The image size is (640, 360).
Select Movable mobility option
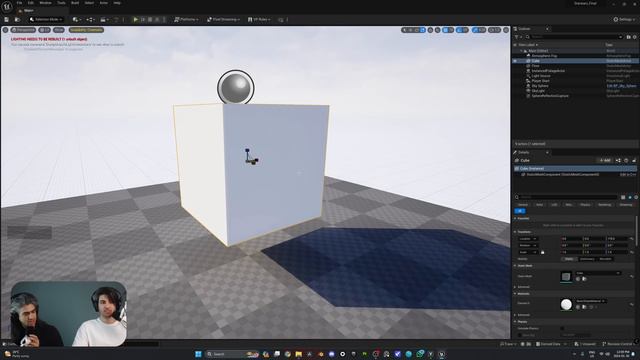point(606,259)
